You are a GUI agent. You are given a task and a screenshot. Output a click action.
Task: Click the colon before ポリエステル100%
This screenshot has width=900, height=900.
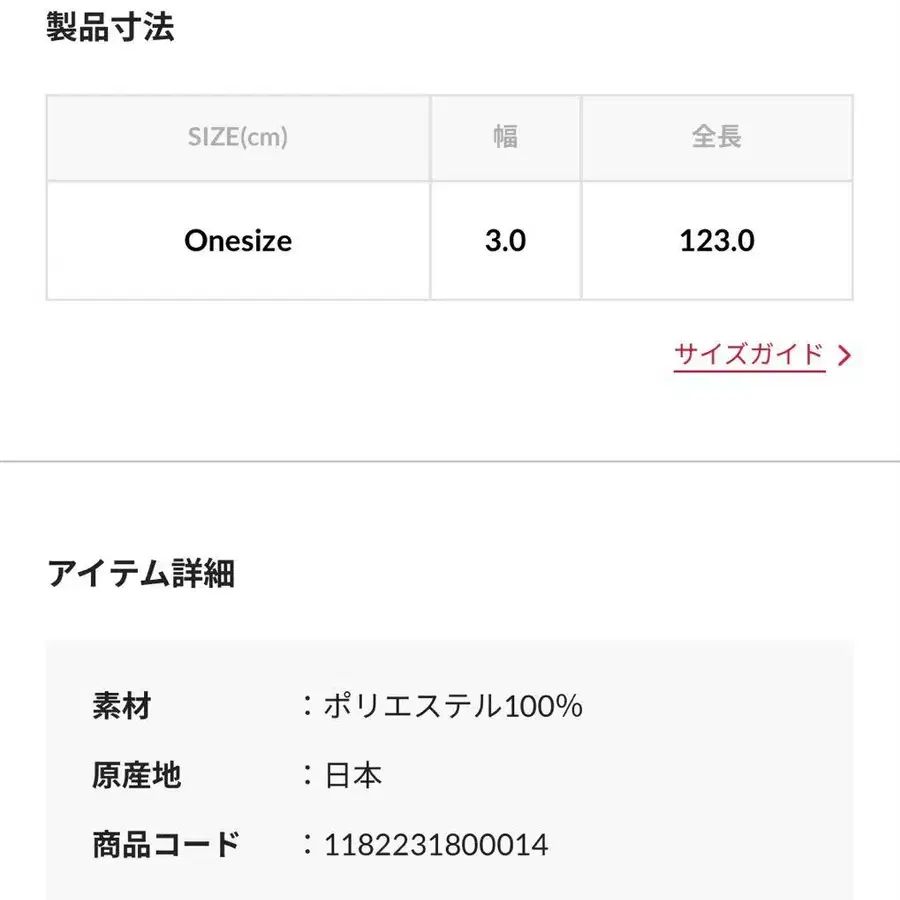(x=308, y=707)
